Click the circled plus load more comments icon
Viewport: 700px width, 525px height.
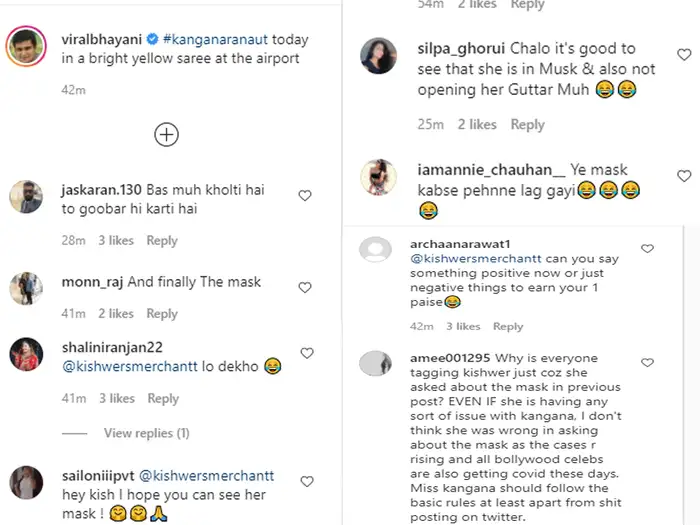pyautogui.click(x=166, y=134)
